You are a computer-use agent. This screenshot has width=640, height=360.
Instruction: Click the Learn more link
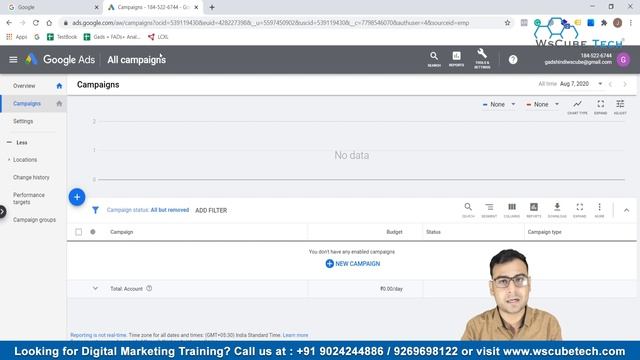pyautogui.click(x=296, y=335)
